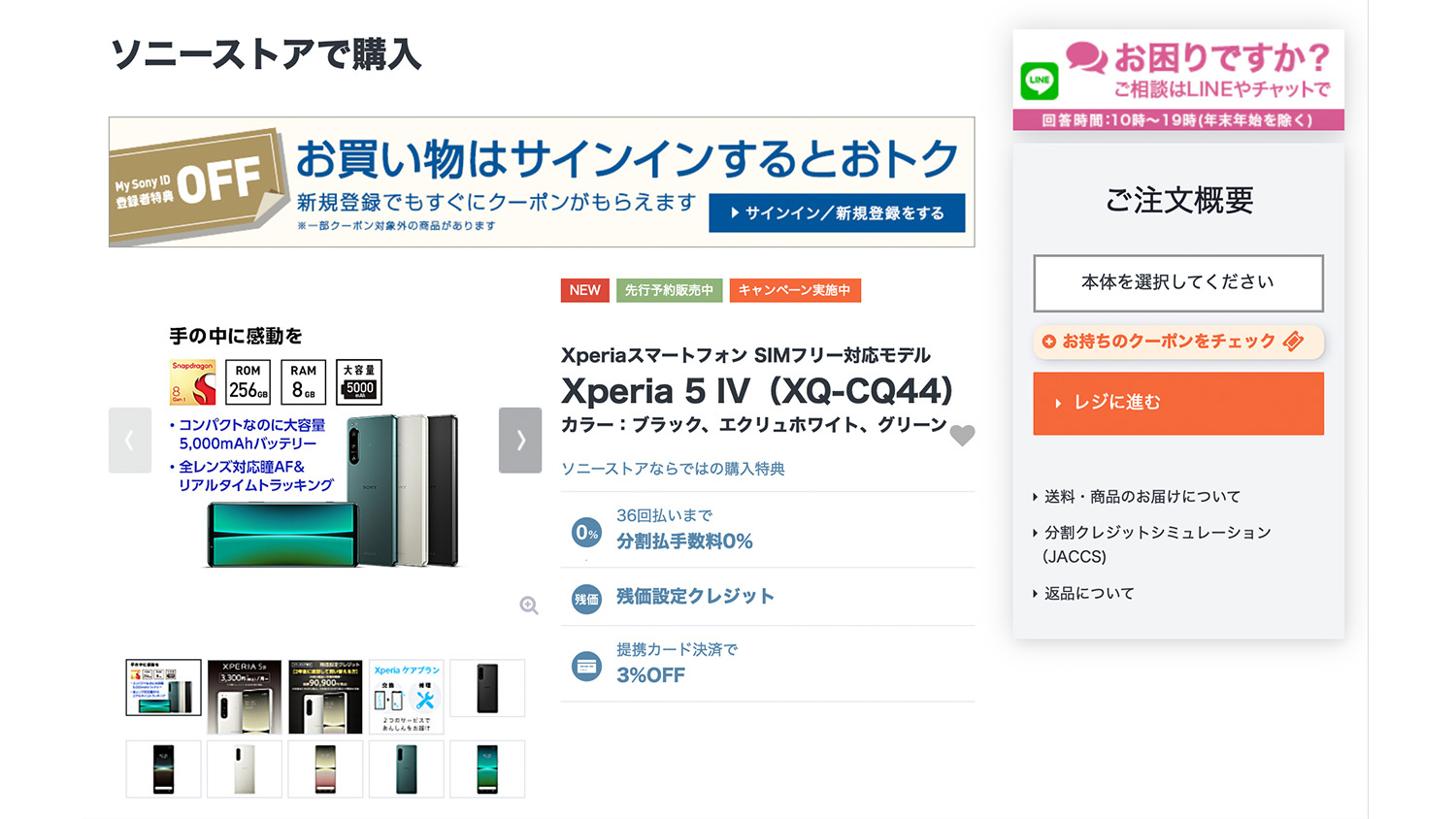
Task: Select the Xperia ケアプラン thumbnail
Action: point(407,697)
